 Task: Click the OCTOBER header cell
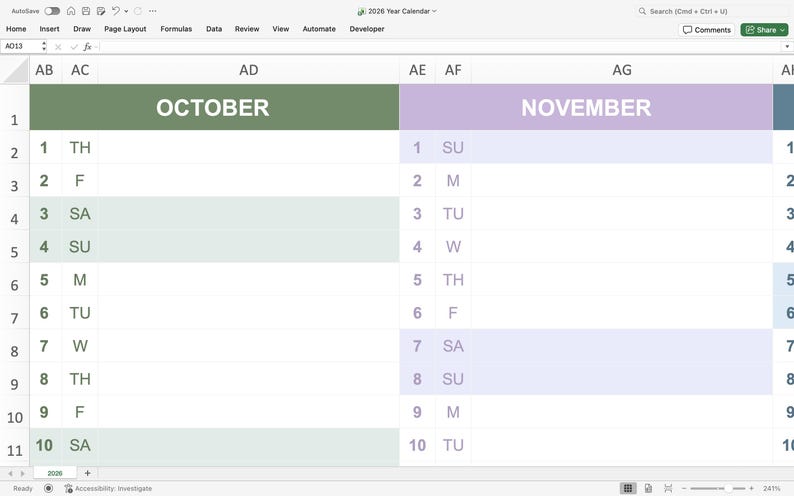coord(214,107)
